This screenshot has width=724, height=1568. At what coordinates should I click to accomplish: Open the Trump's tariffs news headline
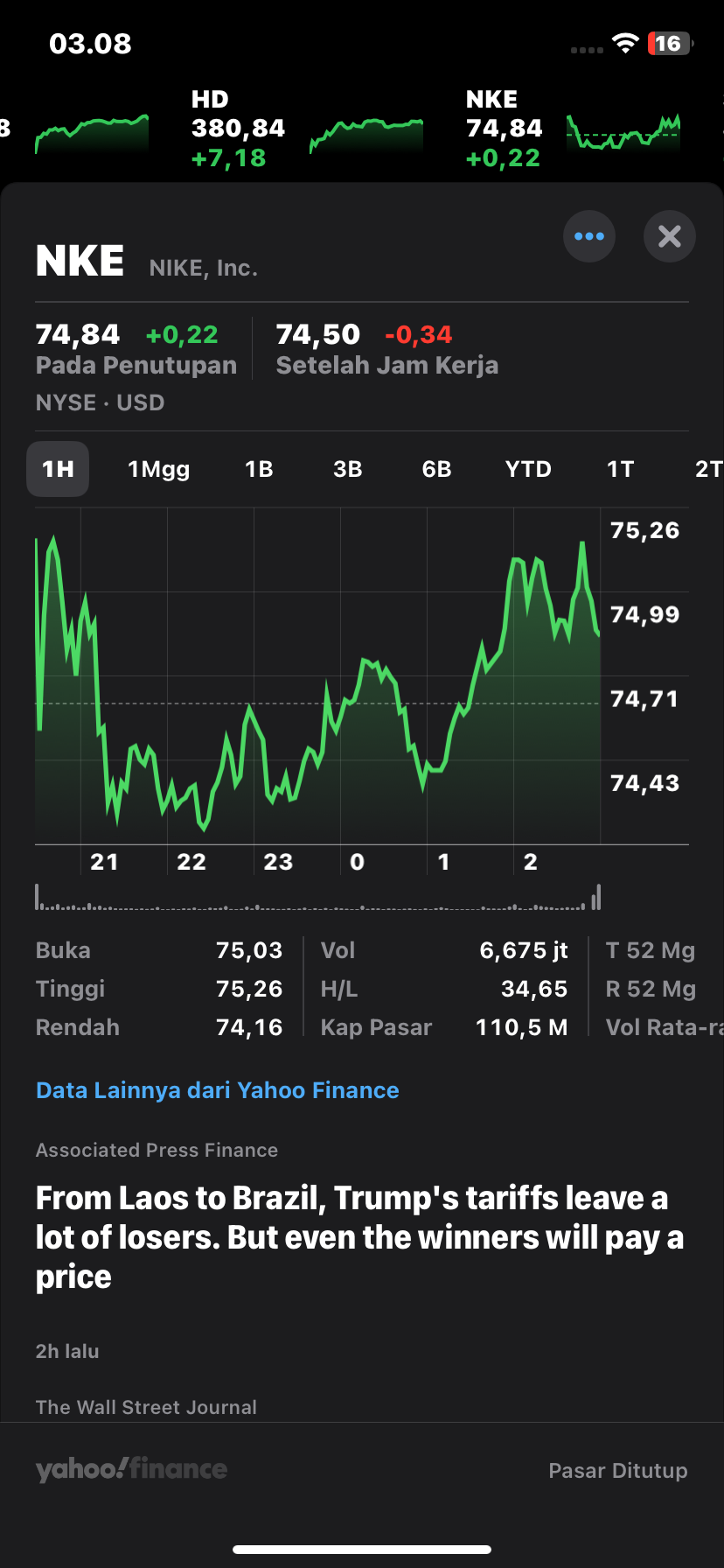point(360,1237)
